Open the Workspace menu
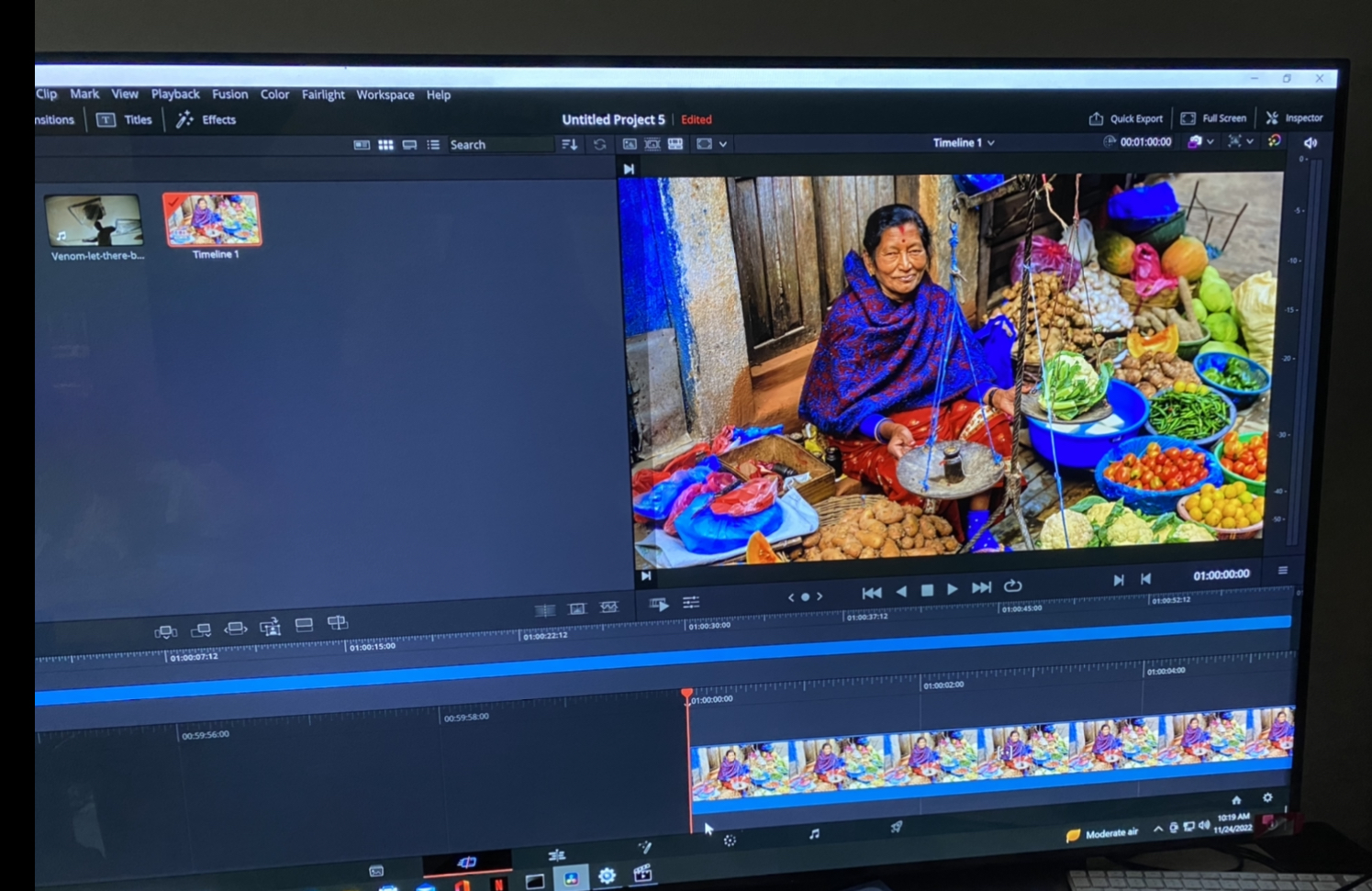Screen dimensions: 1372x891 (x=385, y=95)
